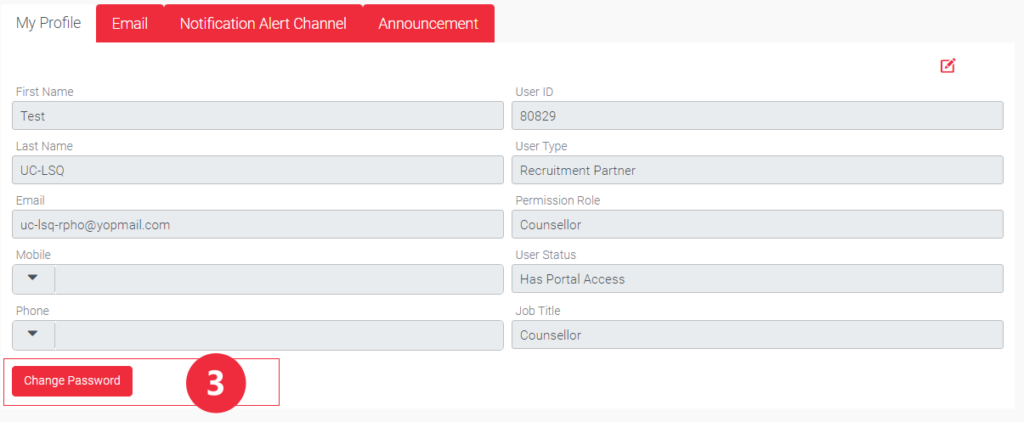Click the First Name field containing Test
The image size is (1024, 422).
[257, 116]
